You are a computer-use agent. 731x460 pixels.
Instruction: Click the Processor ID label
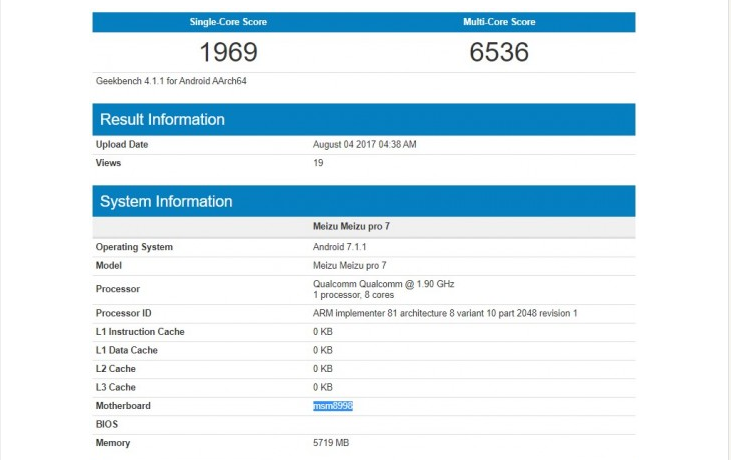[x=124, y=313]
